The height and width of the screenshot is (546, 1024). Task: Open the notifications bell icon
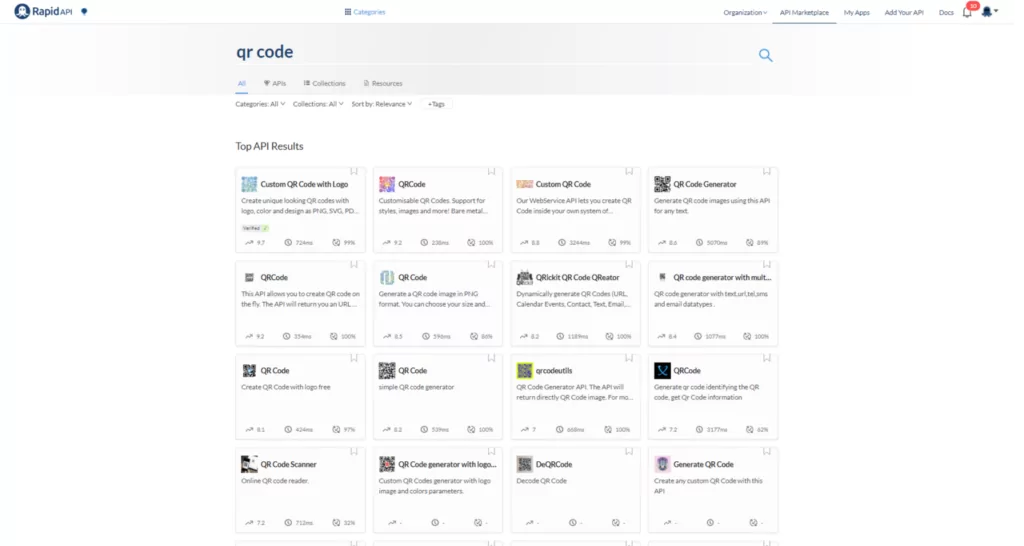[x=967, y=12]
